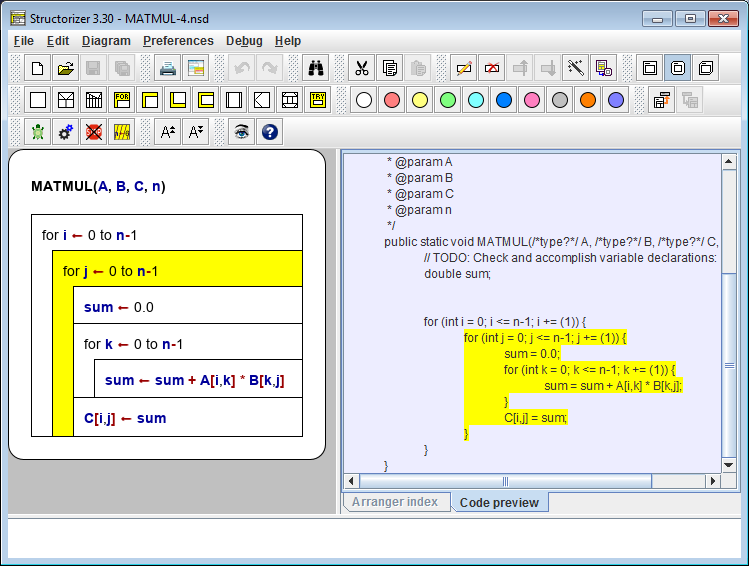Open the Help menu
Image resolution: width=749 pixels, height=566 pixels.
(x=288, y=41)
